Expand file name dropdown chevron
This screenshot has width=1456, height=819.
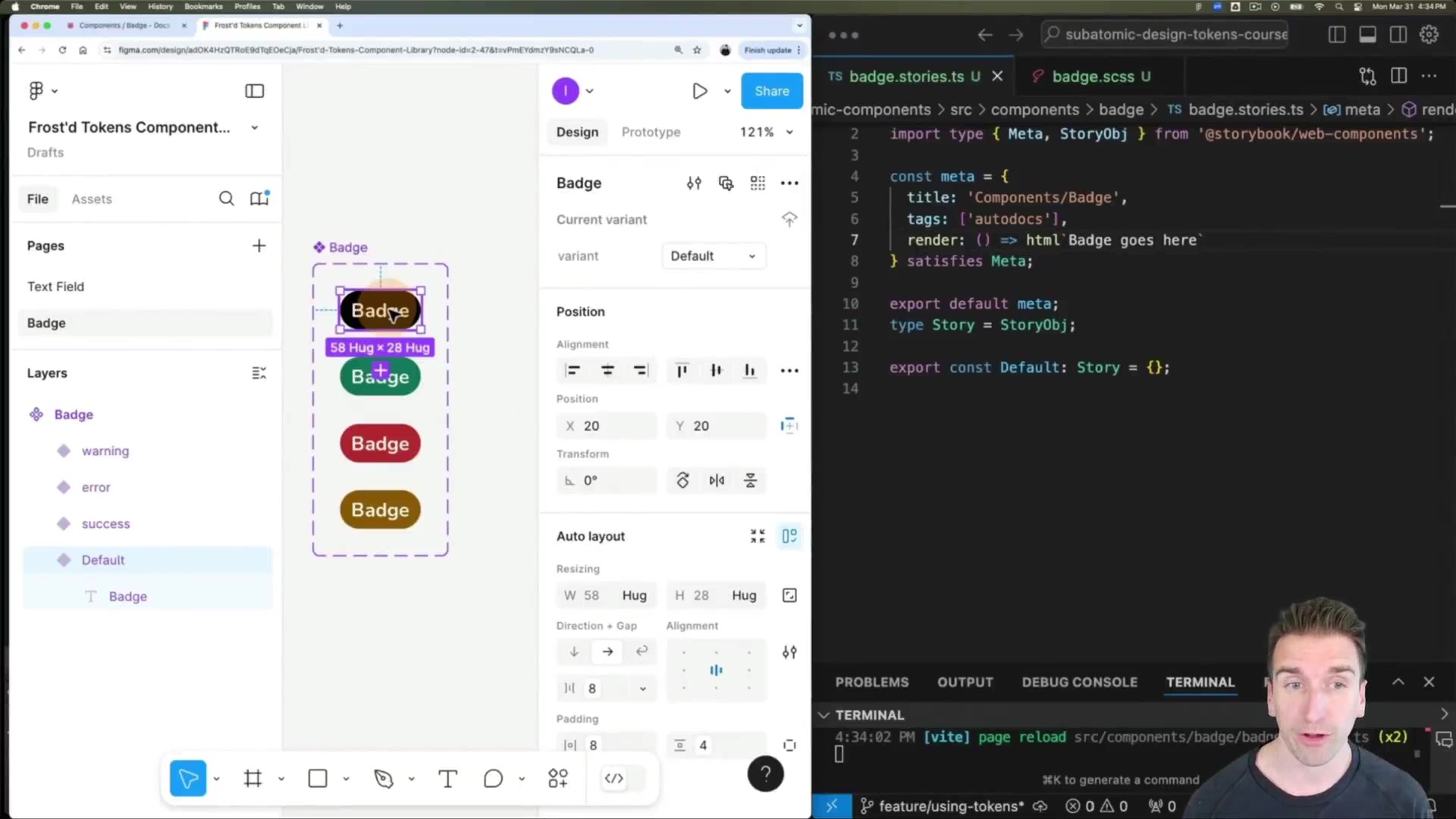255,127
